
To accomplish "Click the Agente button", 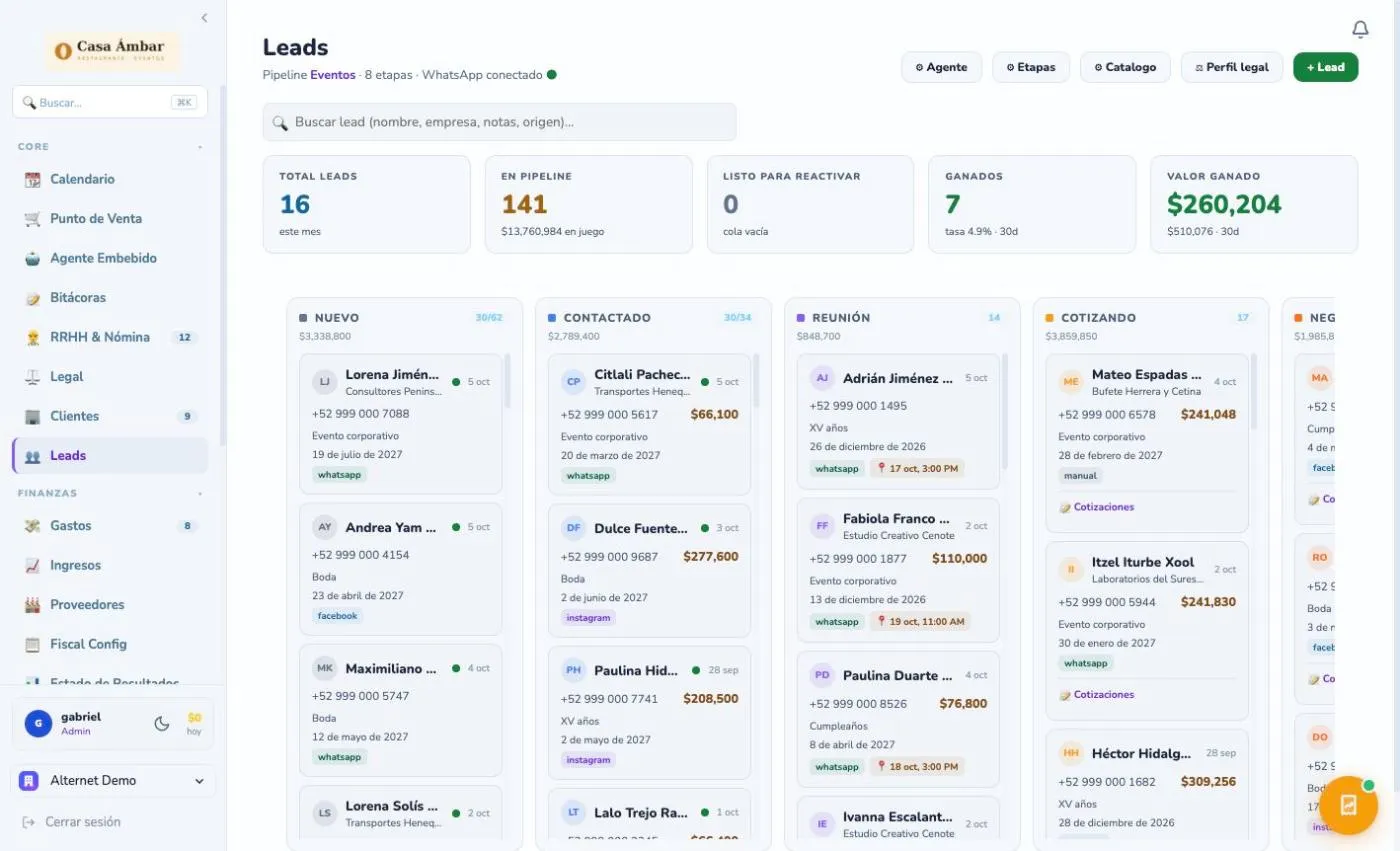I will click(x=941, y=67).
